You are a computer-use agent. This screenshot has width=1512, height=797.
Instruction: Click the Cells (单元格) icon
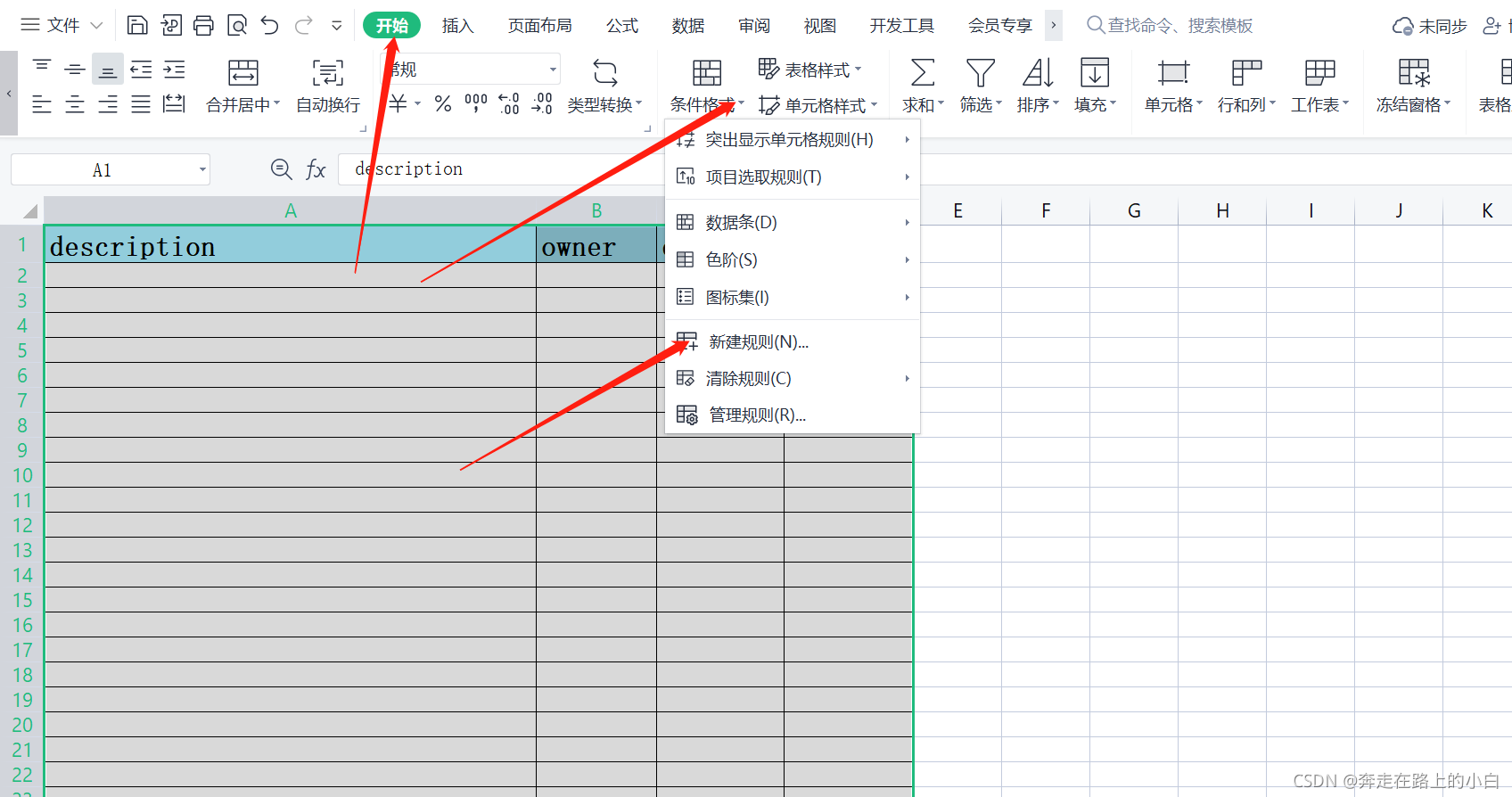pos(1173,72)
